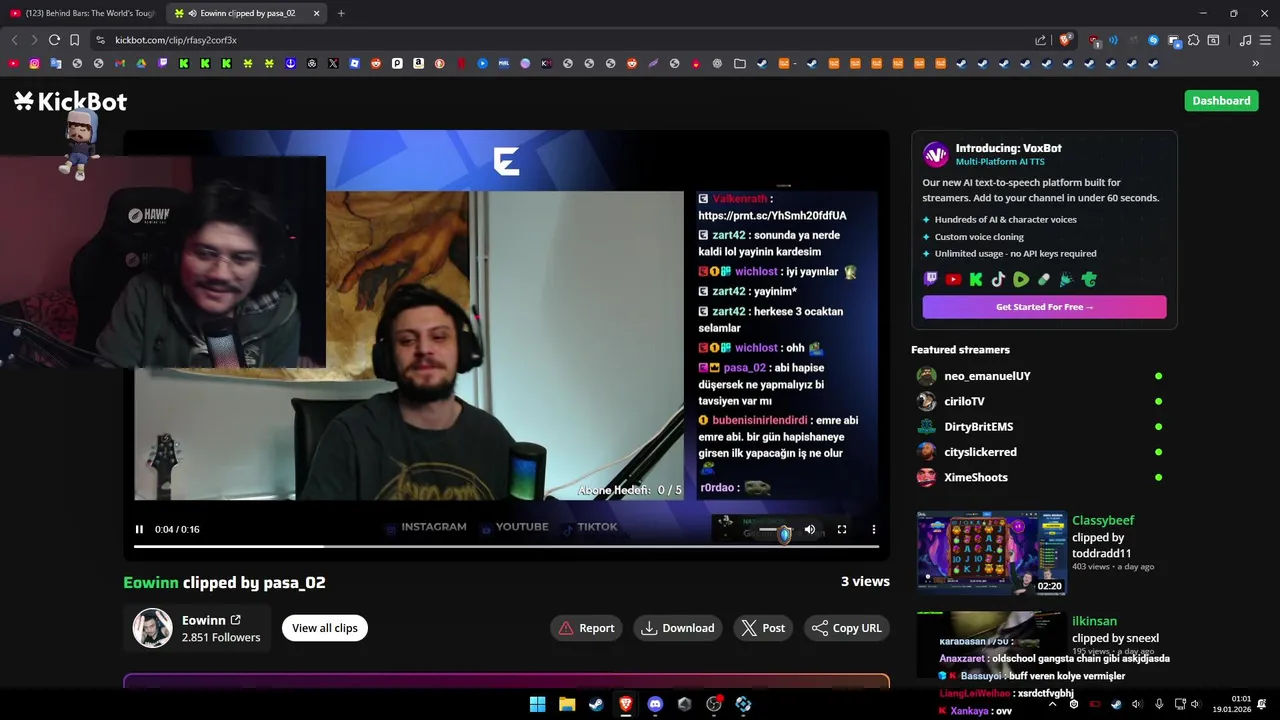Screen dimensions: 1280x720
Task: Enter fullscreen mode on video player
Action: pyautogui.click(x=842, y=529)
